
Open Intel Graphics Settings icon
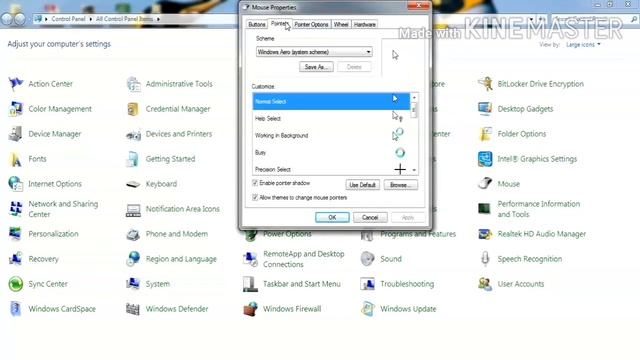pos(485,159)
